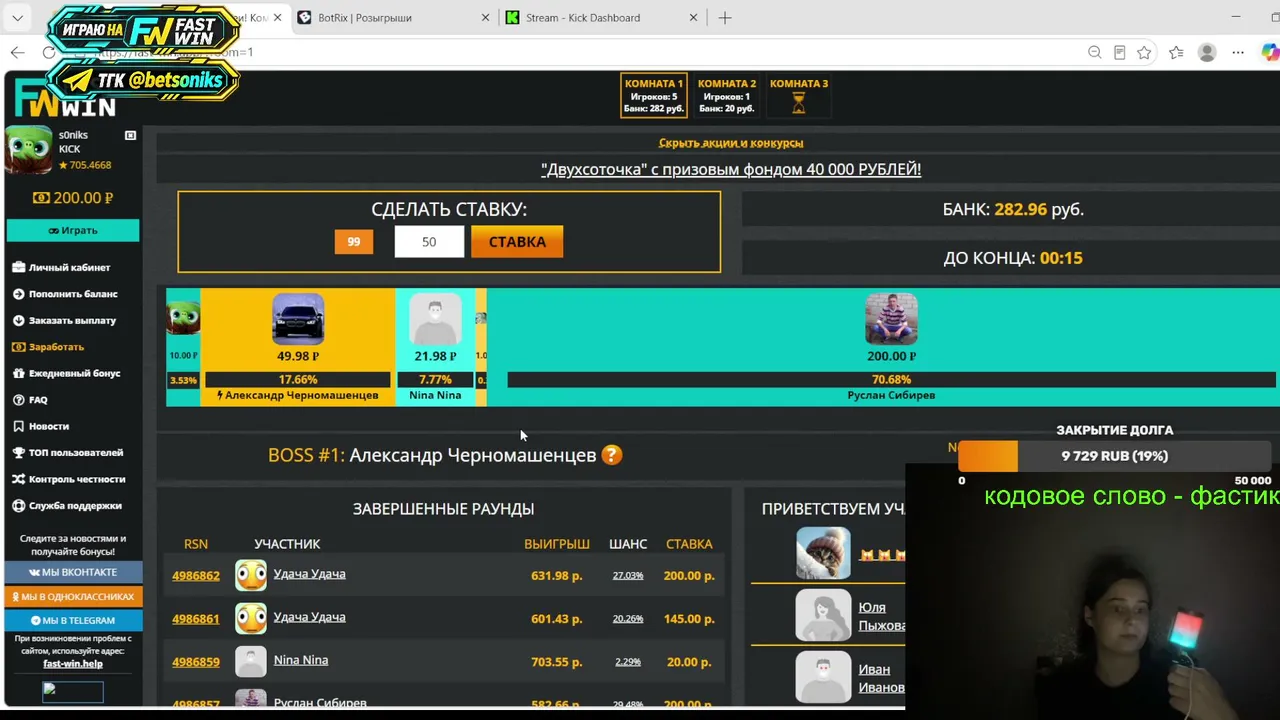Switch to КОМНАТА 3 room
The height and width of the screenshot is (720, 1280).
[799, 96]
